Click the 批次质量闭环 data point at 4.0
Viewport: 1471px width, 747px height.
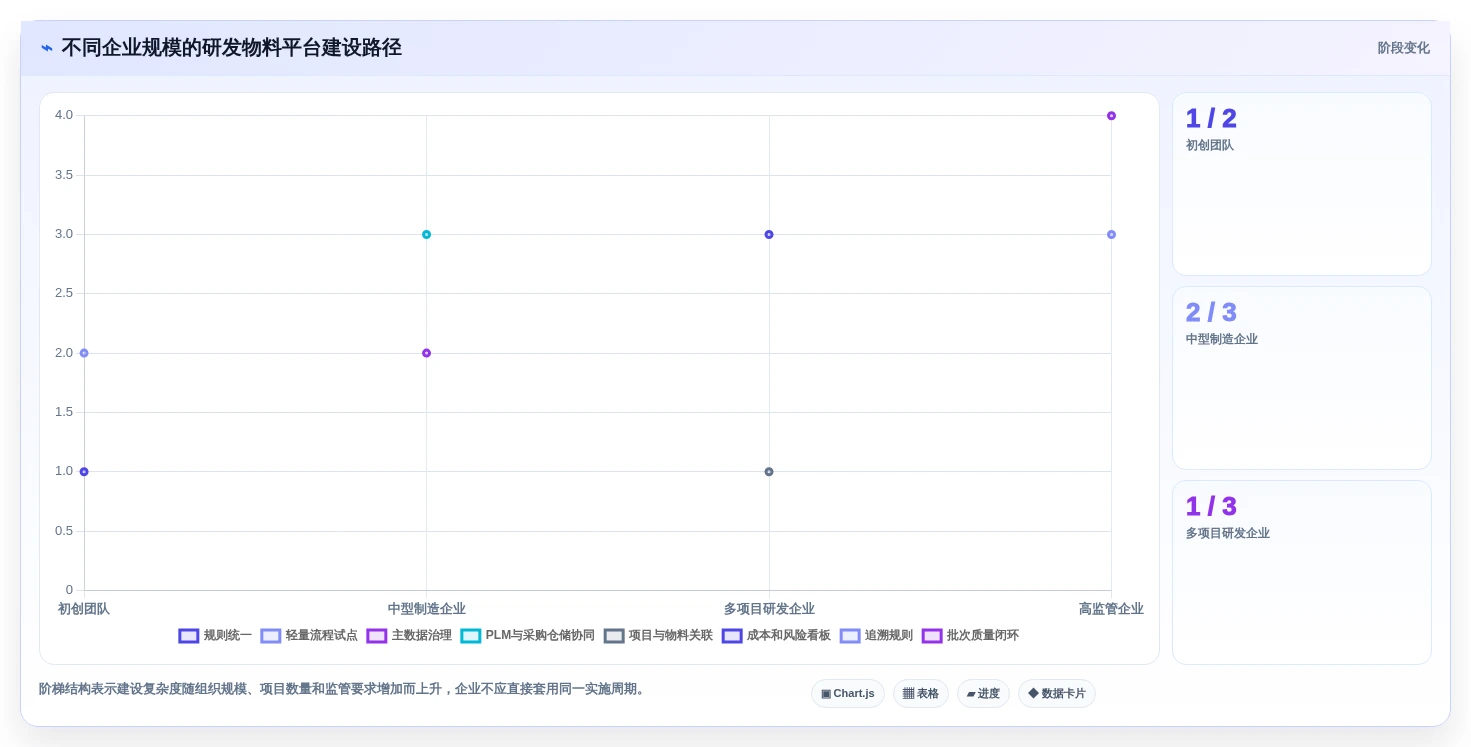[1111, 116]
